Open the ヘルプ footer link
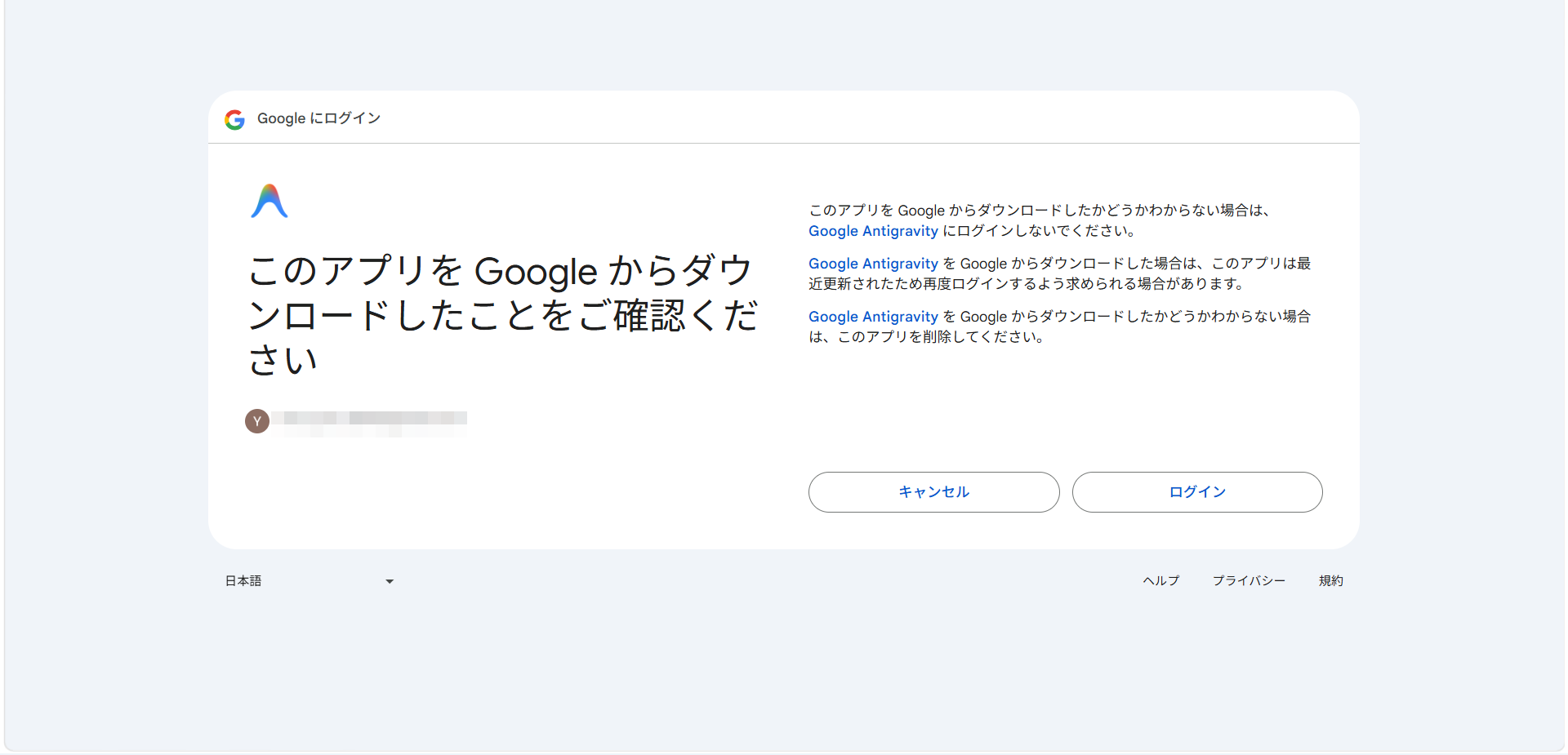This screenshot has height=755, width=1568. pos(1160,581)
